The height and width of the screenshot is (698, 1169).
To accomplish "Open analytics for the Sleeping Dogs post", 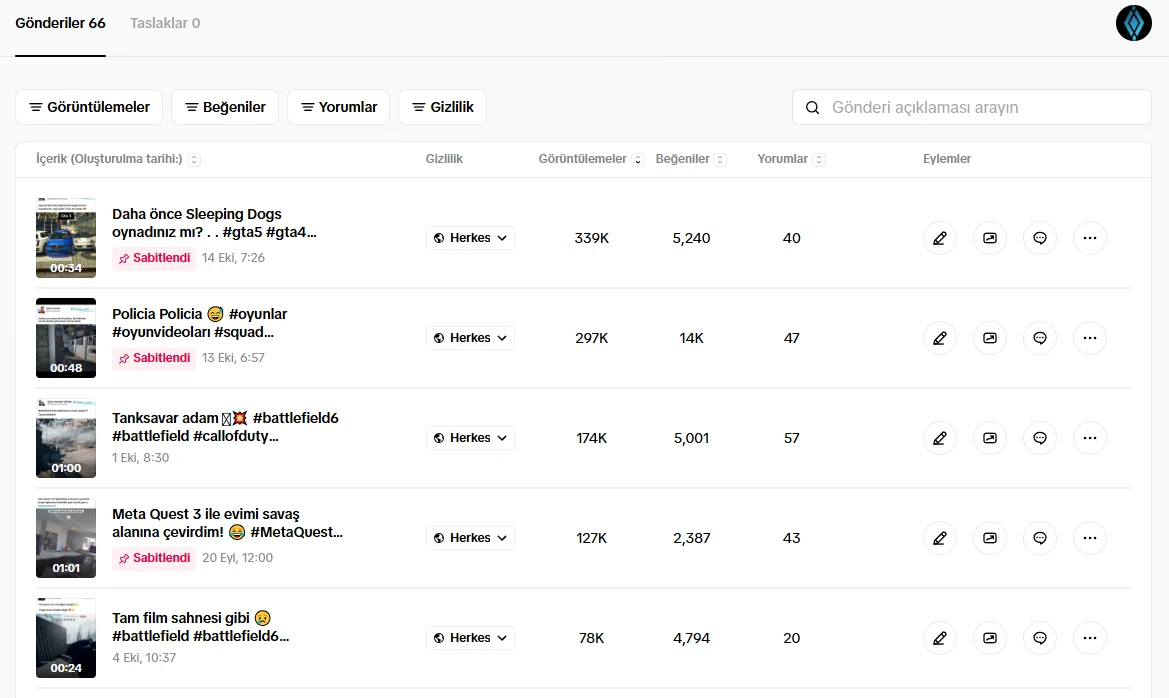I will coord(989,238).
